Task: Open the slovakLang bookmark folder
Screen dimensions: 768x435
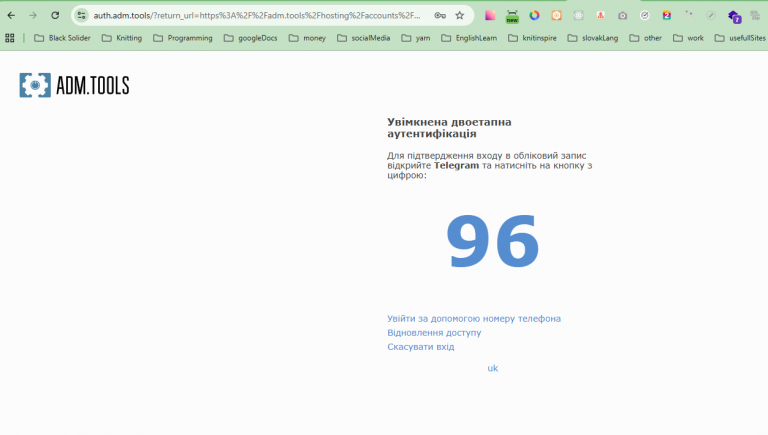Action: (x=593, y=38)
